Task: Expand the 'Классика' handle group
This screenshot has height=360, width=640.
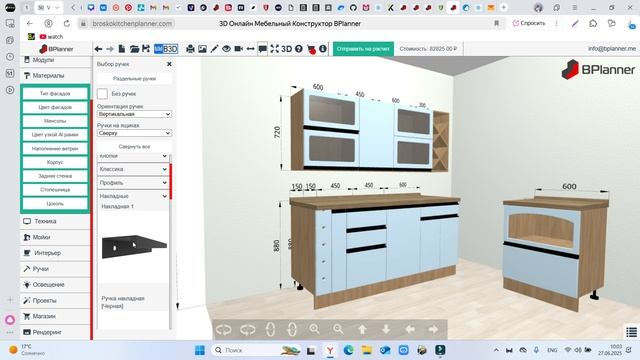Action: [x=133, y=169]
